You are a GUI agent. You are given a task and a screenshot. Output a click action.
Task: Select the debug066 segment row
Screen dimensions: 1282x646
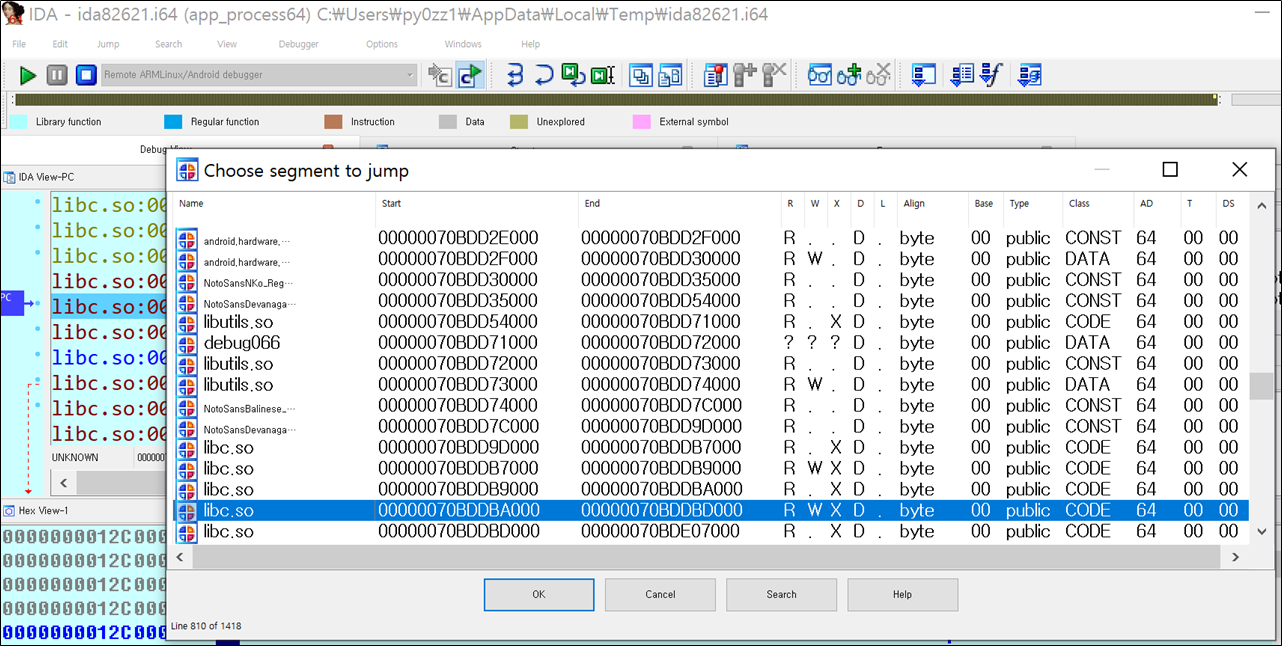710,342
